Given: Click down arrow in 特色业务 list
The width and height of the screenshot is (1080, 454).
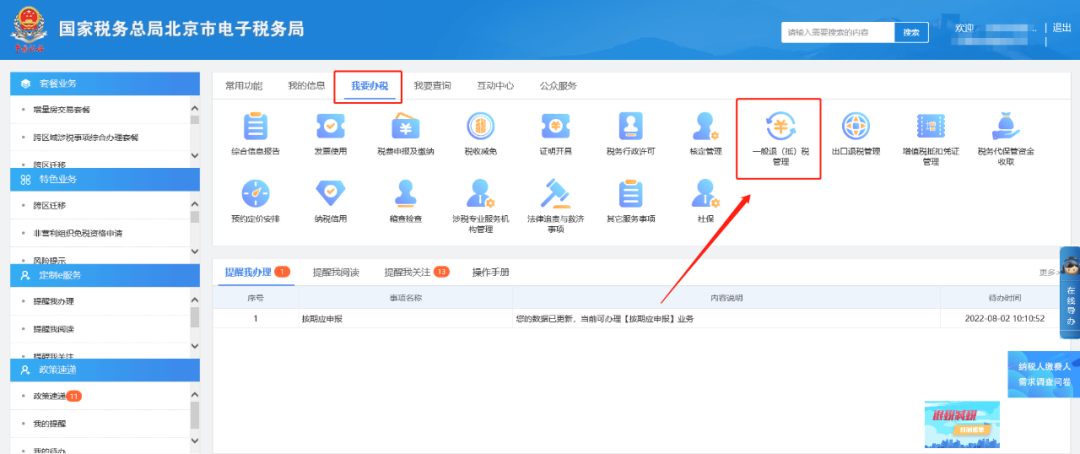Looking at the screenshot, I should tap(194, 251).
